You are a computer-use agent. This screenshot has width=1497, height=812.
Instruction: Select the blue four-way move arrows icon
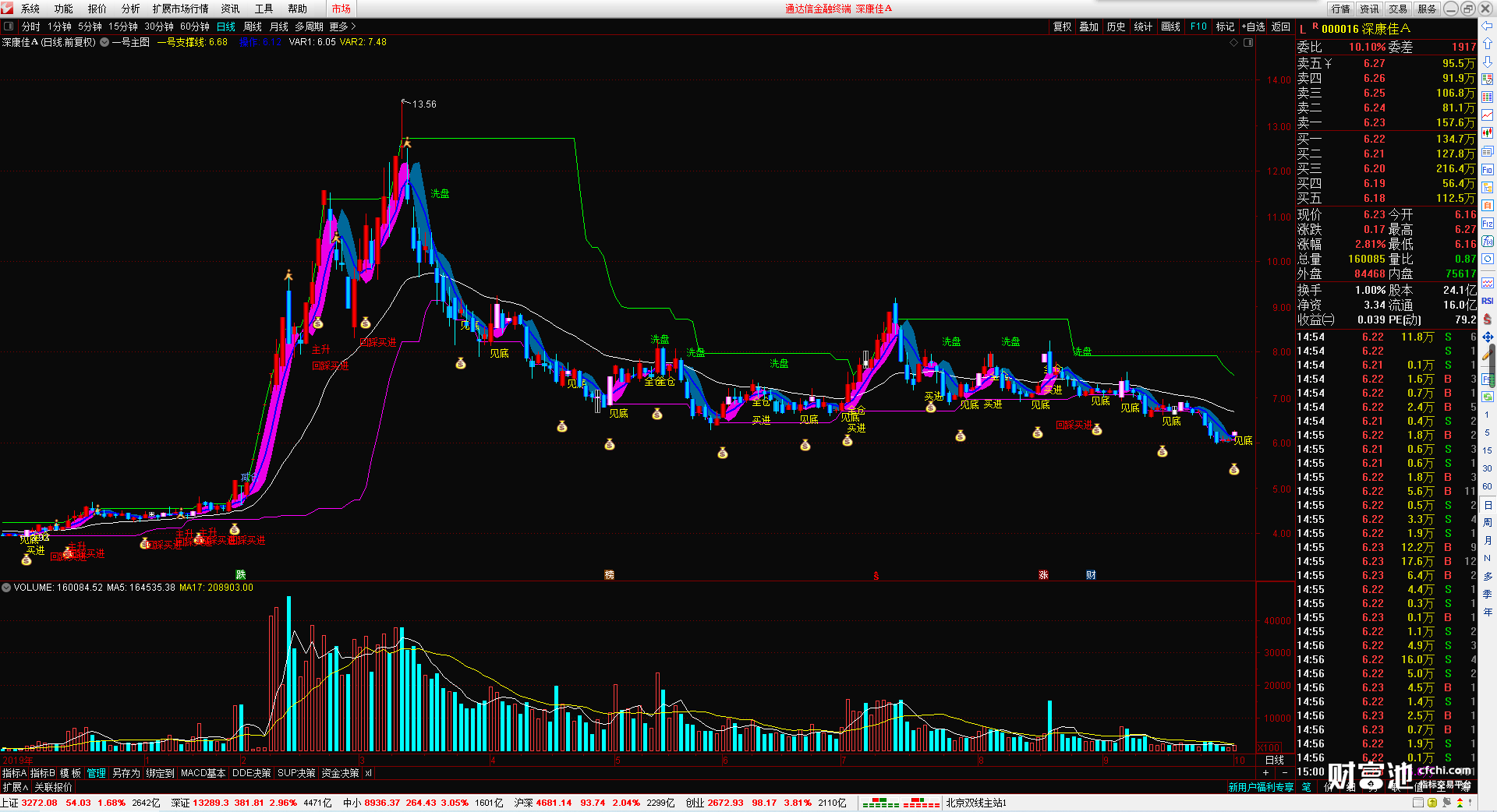(x=1488, y=337)
